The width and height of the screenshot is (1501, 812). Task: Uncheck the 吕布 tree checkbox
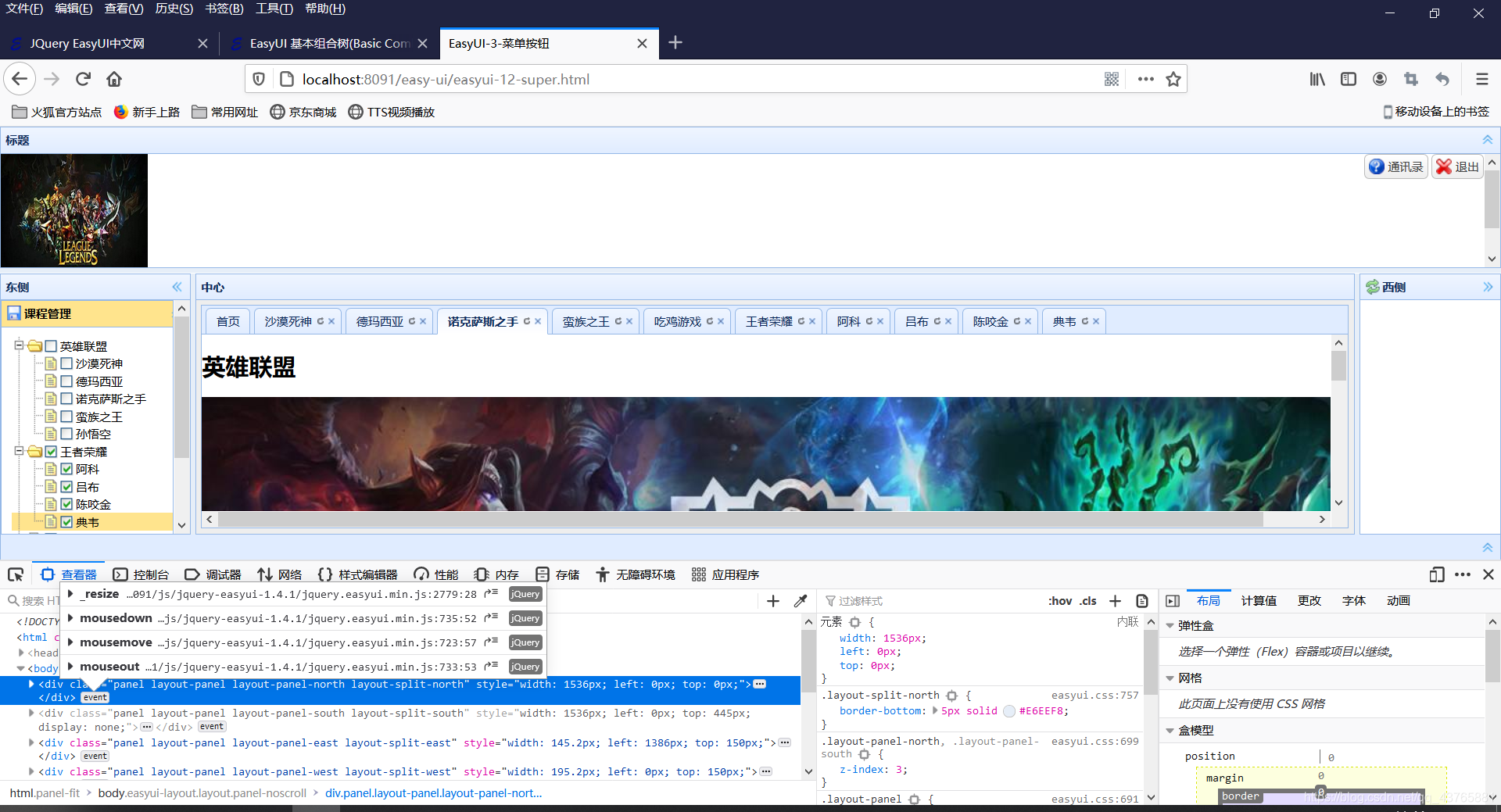66,487
